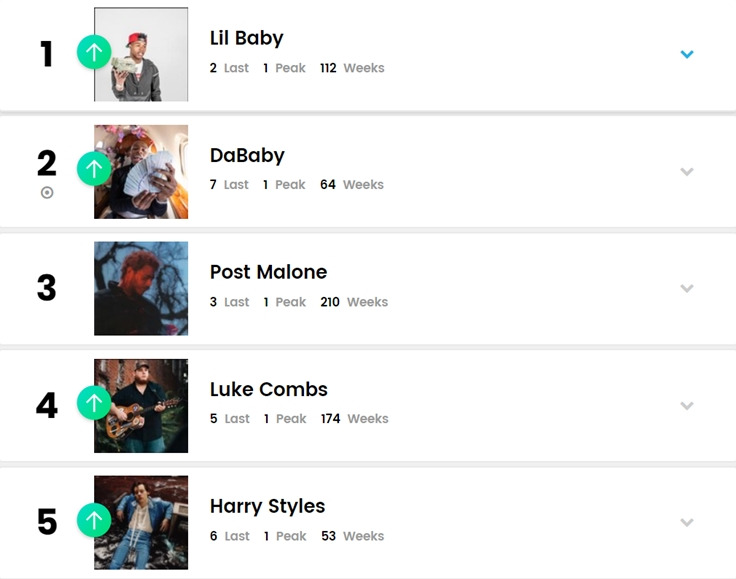Viewport: 736px width, 579px height.
Task: Open the Lil Baby artist name link
Action: [246, 38]
